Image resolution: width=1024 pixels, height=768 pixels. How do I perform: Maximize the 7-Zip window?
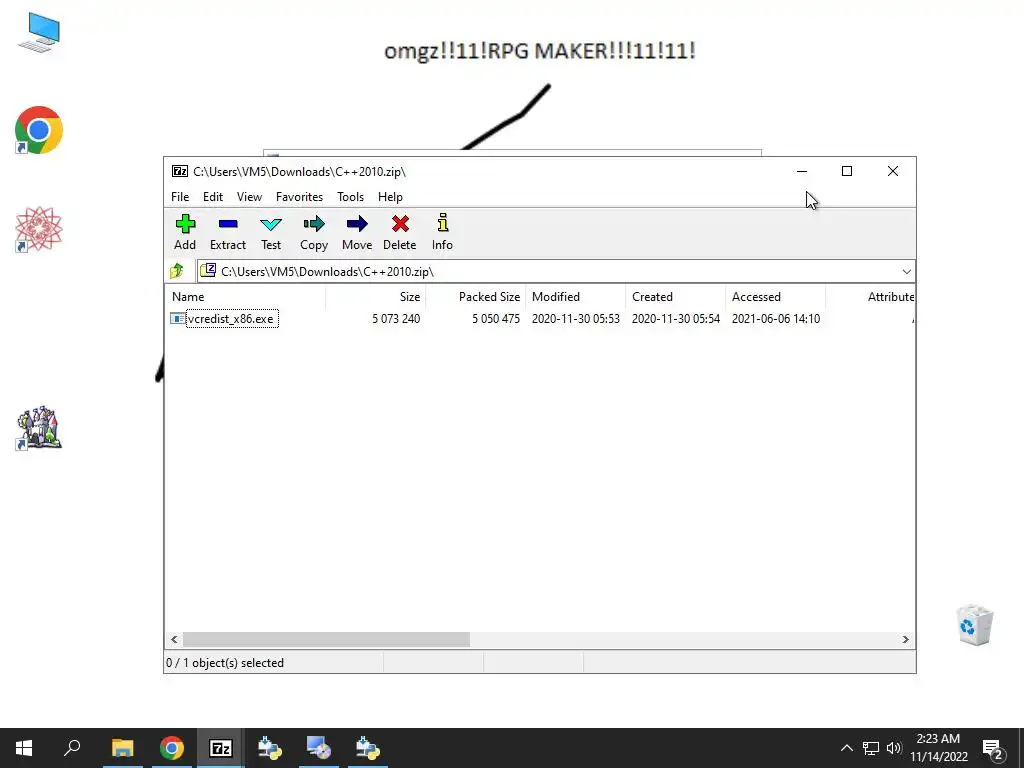click(x=847, y=171)
